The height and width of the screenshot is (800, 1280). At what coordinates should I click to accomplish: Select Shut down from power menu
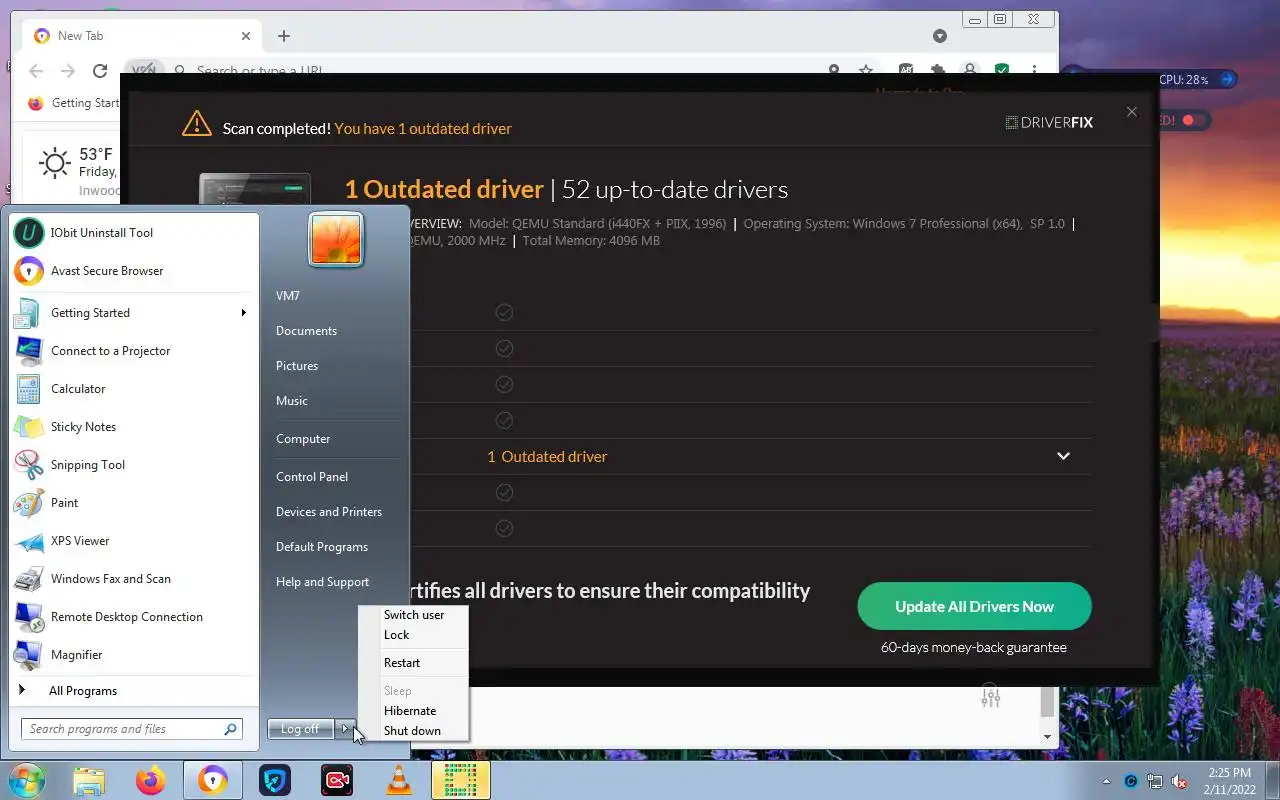tap(414, 731)
